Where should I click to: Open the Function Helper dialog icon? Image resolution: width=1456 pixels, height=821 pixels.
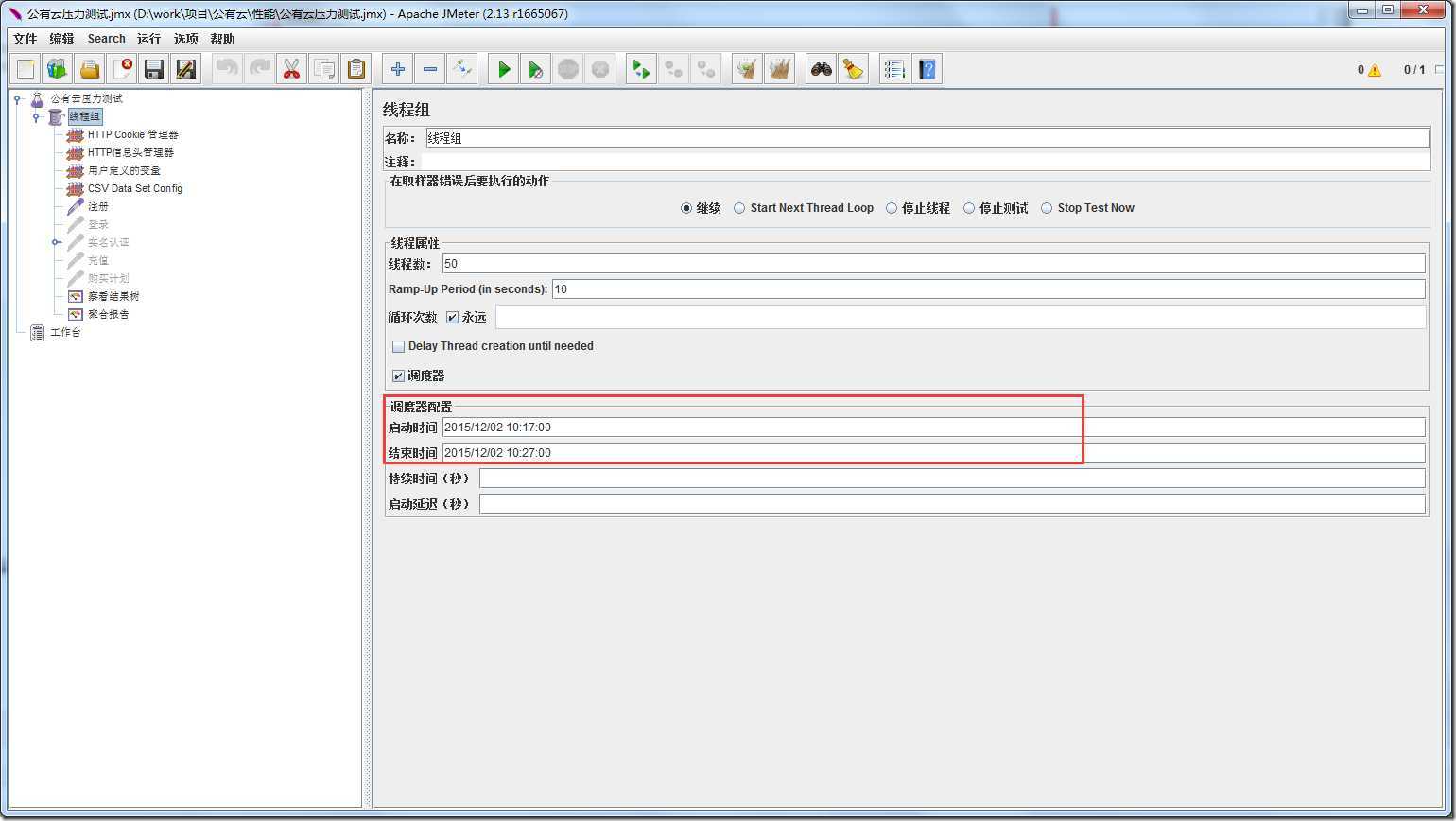895,69
